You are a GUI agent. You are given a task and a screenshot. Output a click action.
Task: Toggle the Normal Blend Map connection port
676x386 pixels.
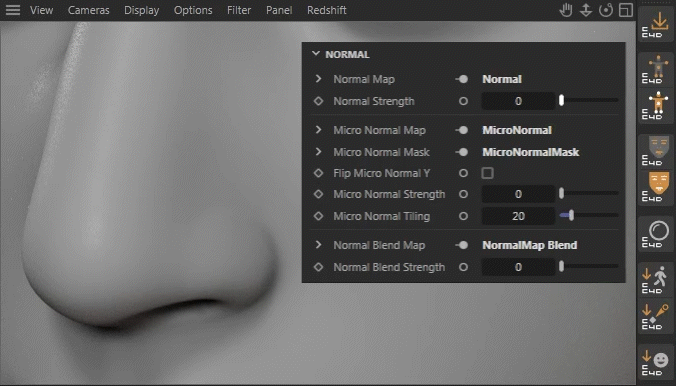462,245
